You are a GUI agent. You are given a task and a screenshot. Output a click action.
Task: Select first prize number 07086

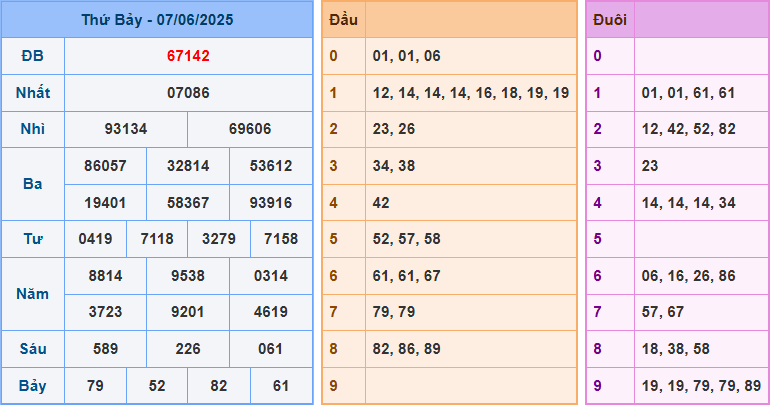pos(188,93)
